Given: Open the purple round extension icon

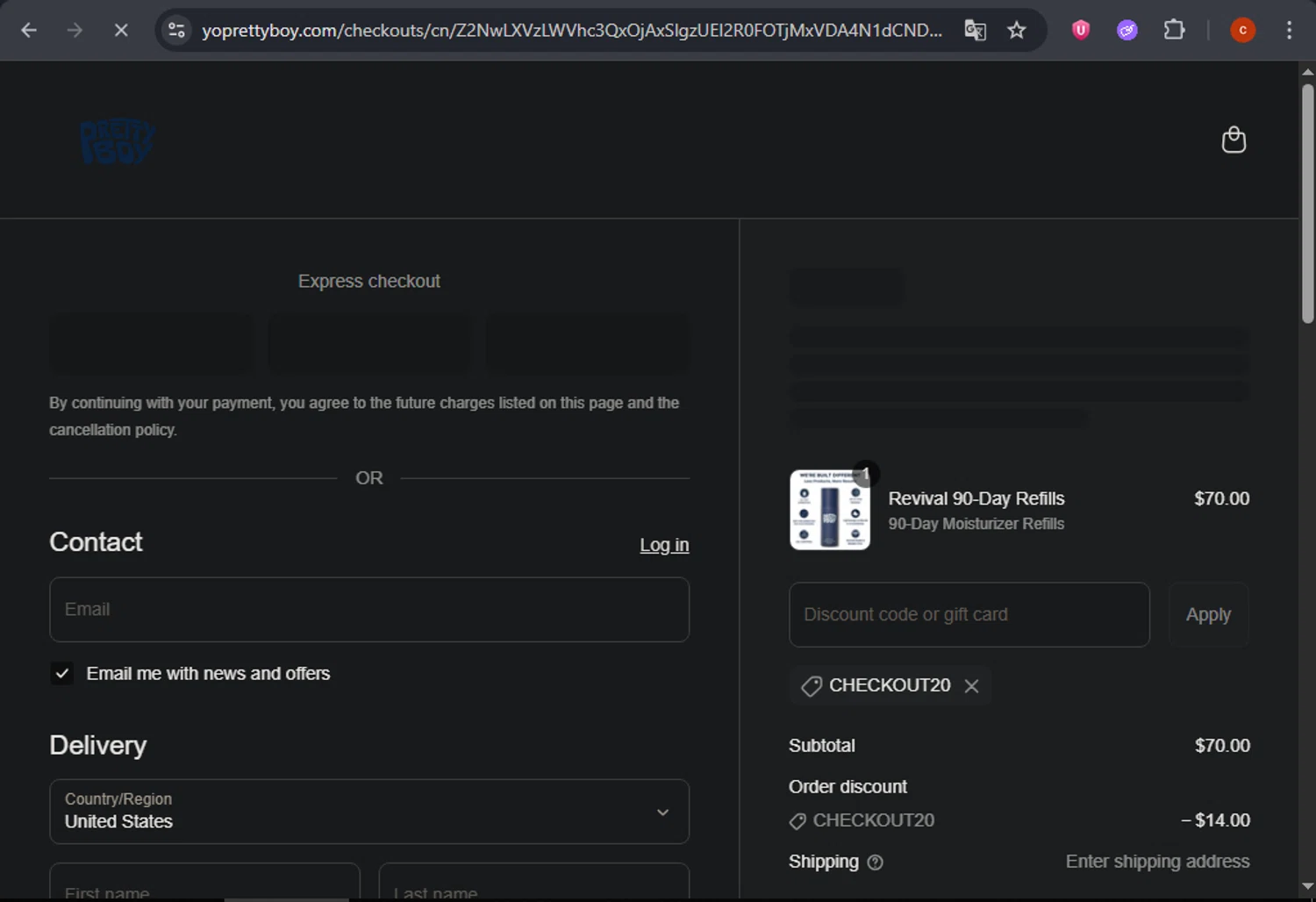Looking at the screenshot, I should point(1127,31).
